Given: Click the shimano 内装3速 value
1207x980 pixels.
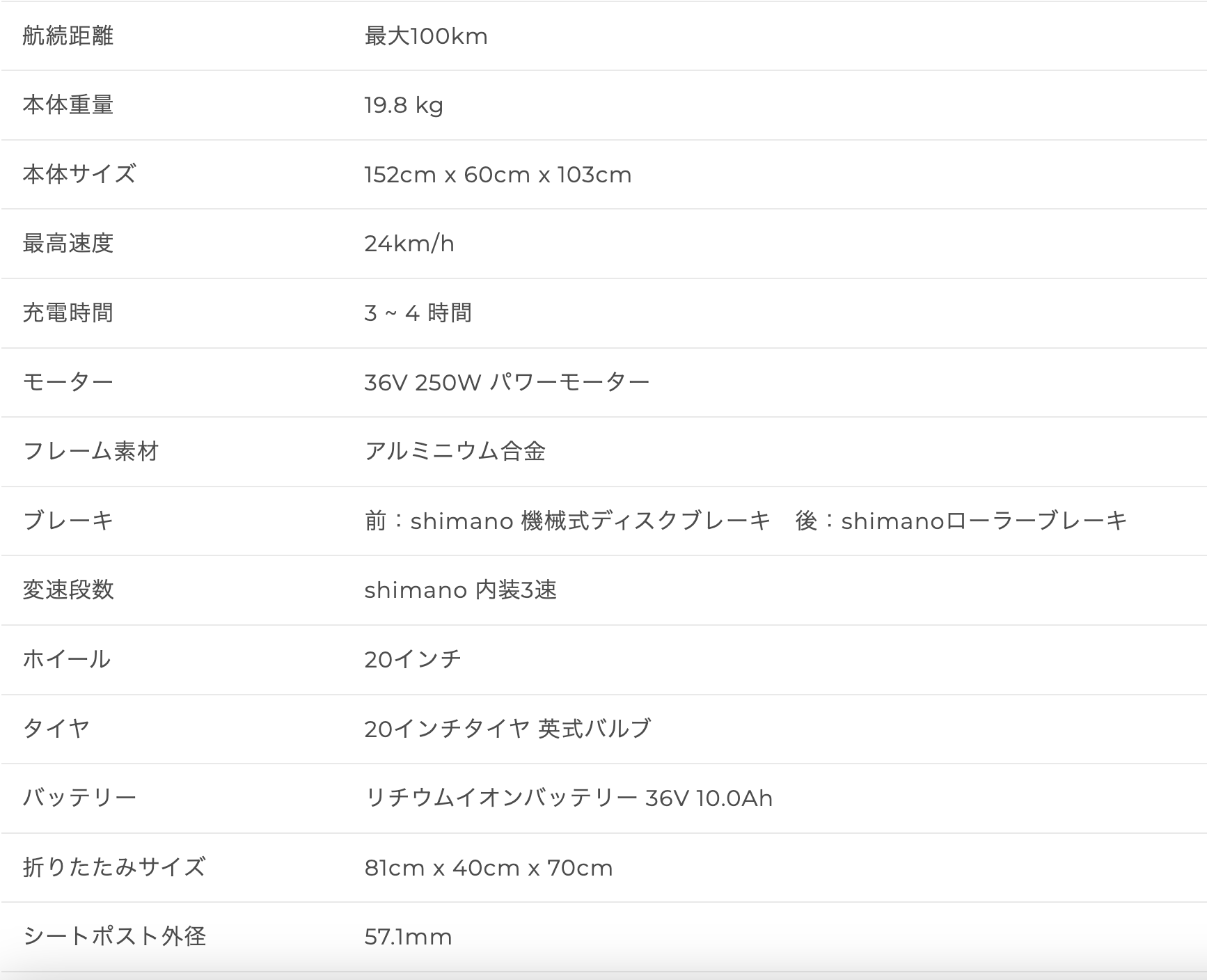Looking at the screenshot, I should [x=460, y=590].
